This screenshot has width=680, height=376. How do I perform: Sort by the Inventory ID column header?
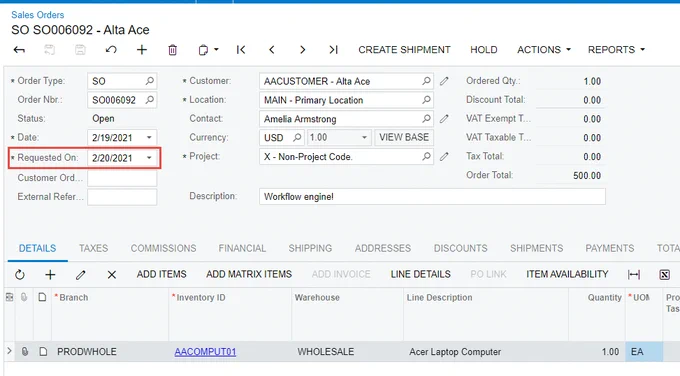click(x=200, y=298)
